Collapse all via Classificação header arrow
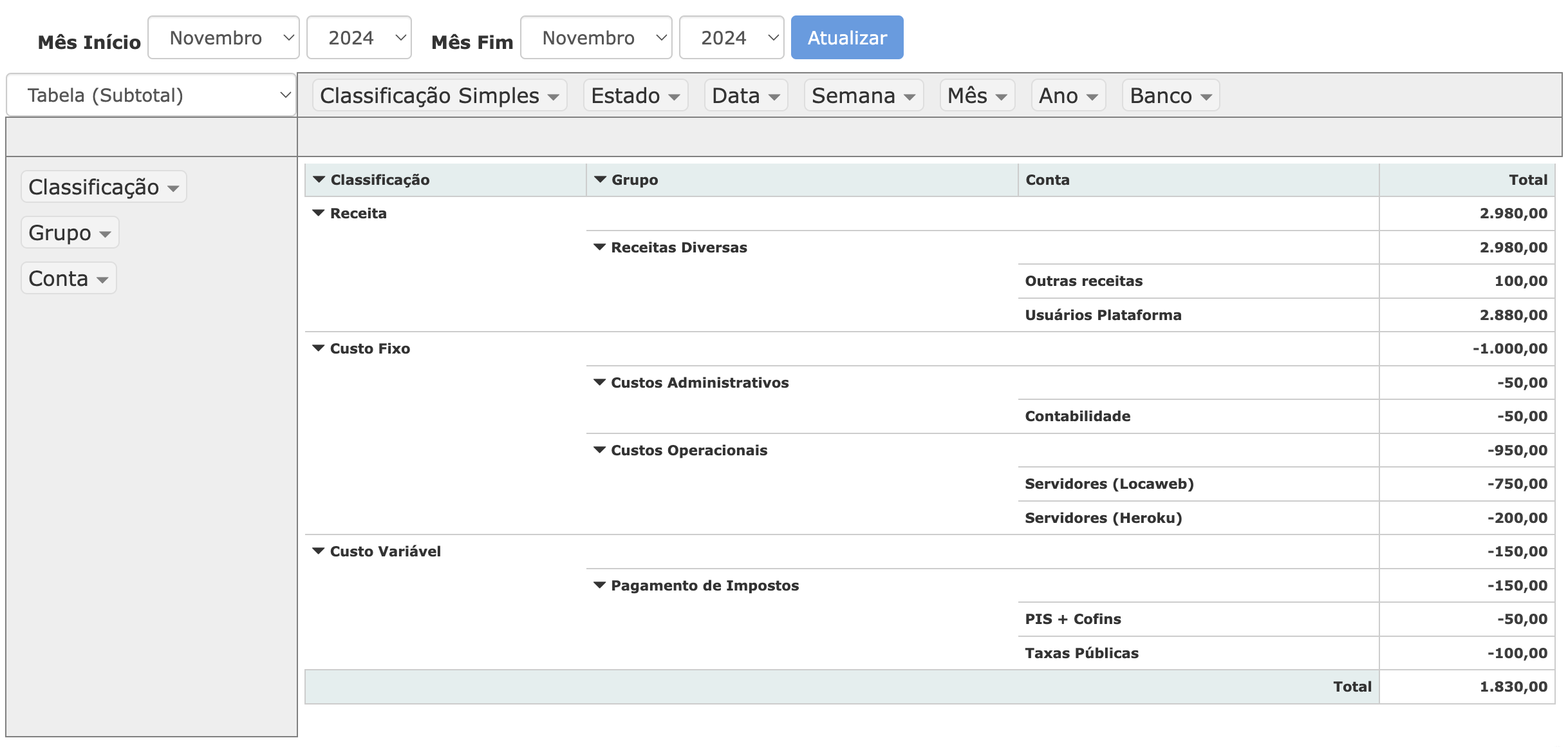The height and width of the screenshot is (747, 1568). tap(319, 180)
